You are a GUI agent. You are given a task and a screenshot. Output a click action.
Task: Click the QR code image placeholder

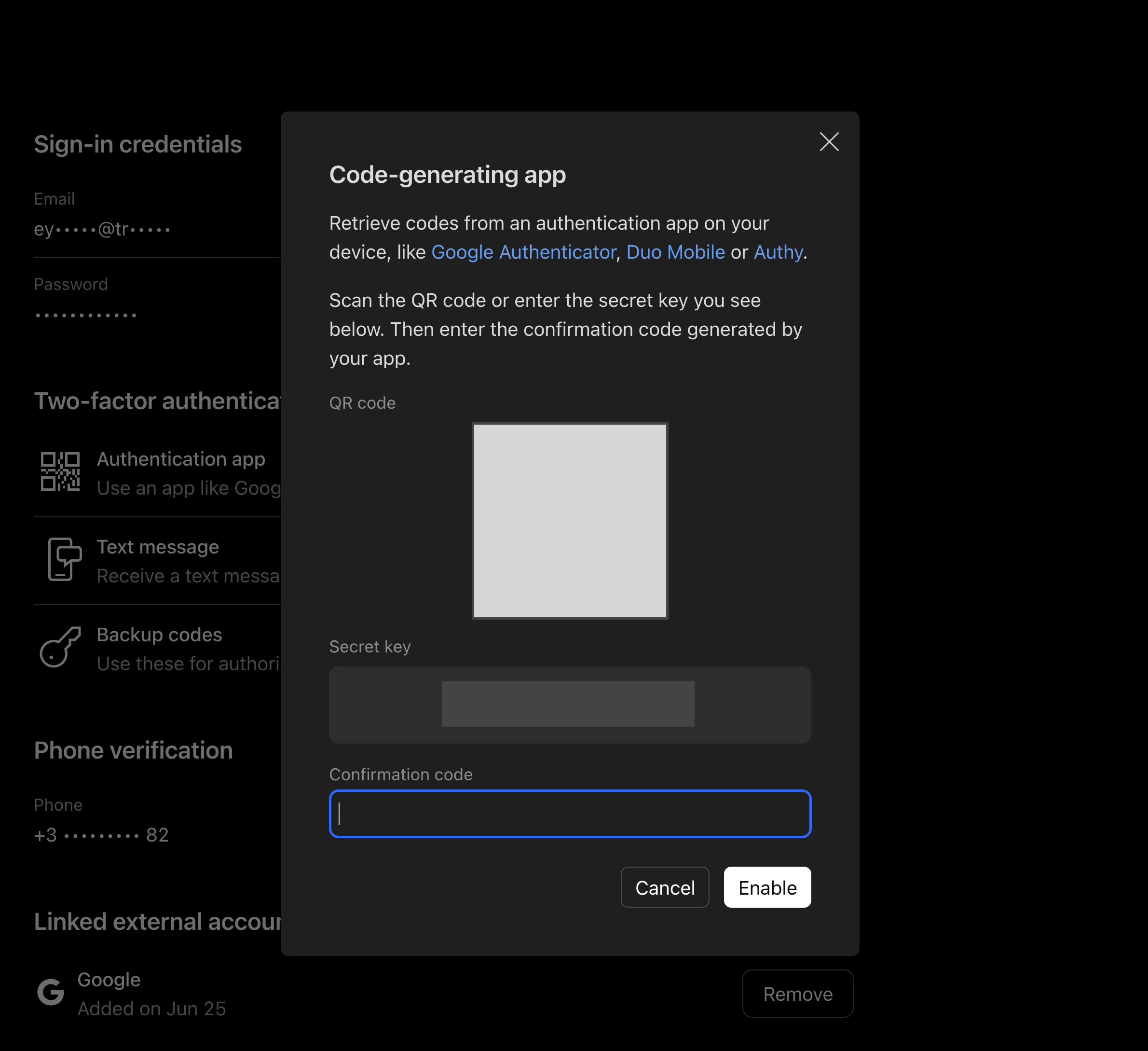570,521
